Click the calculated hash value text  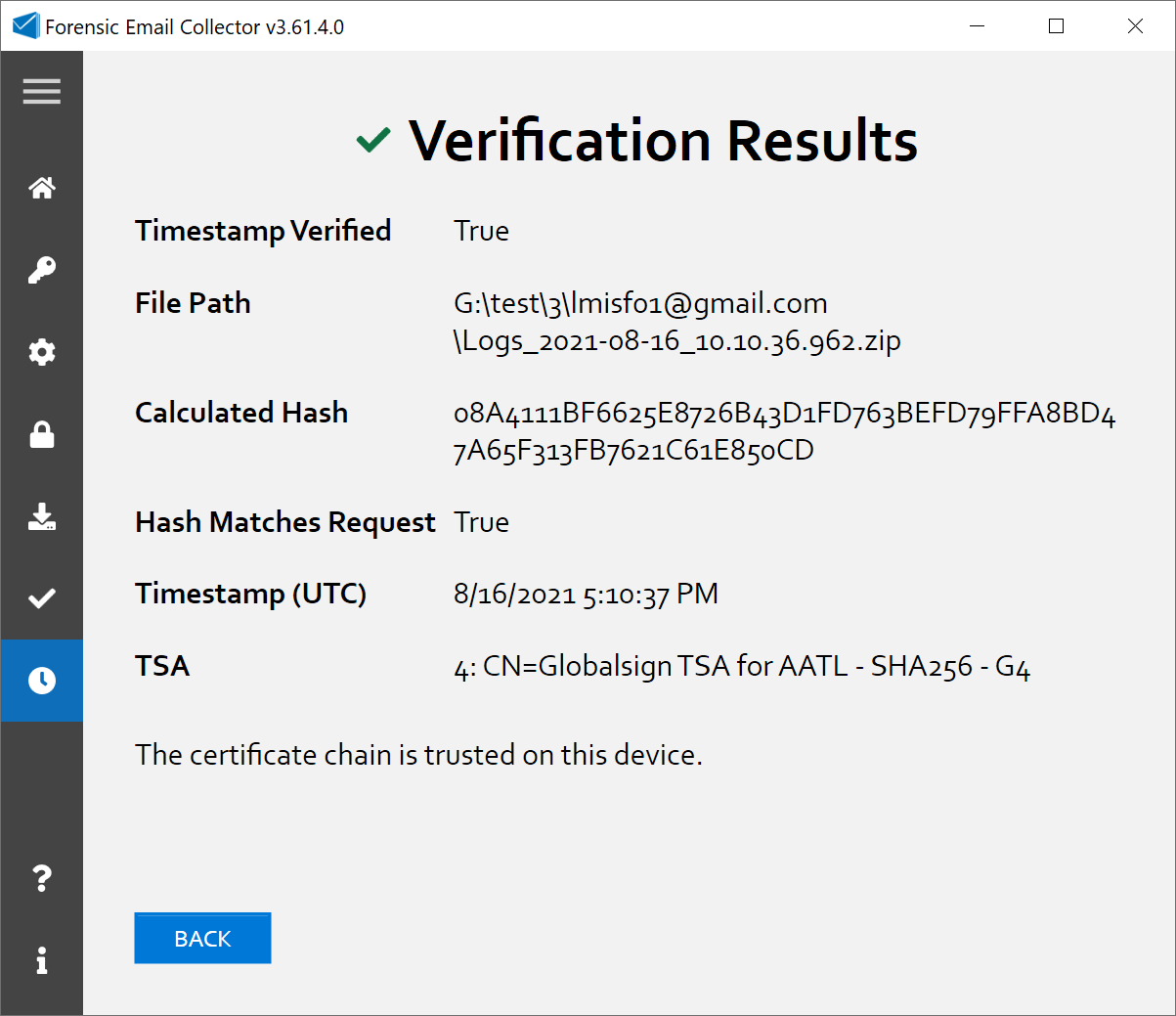pos(783,431)
